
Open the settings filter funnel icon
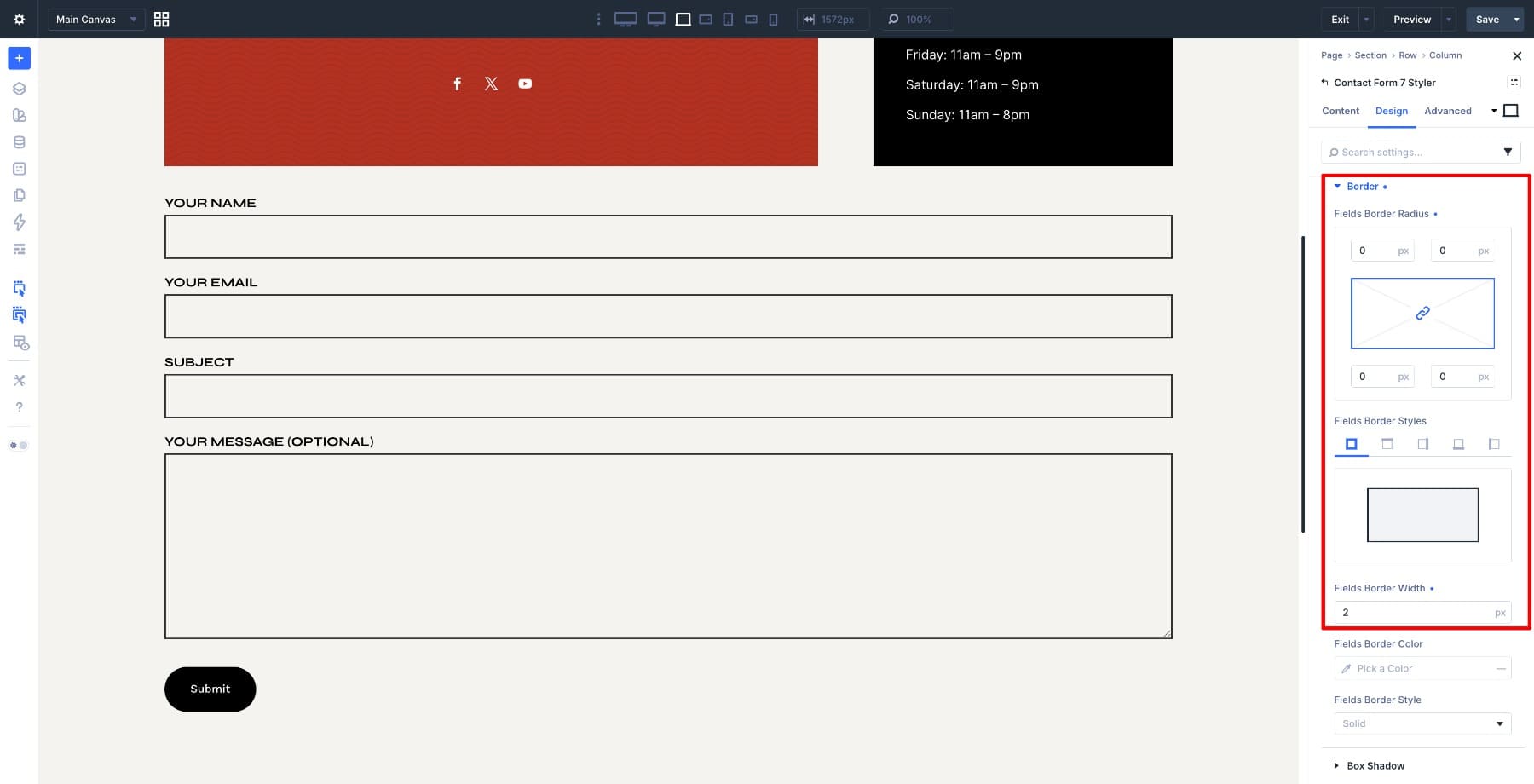tap(1508, 153)
